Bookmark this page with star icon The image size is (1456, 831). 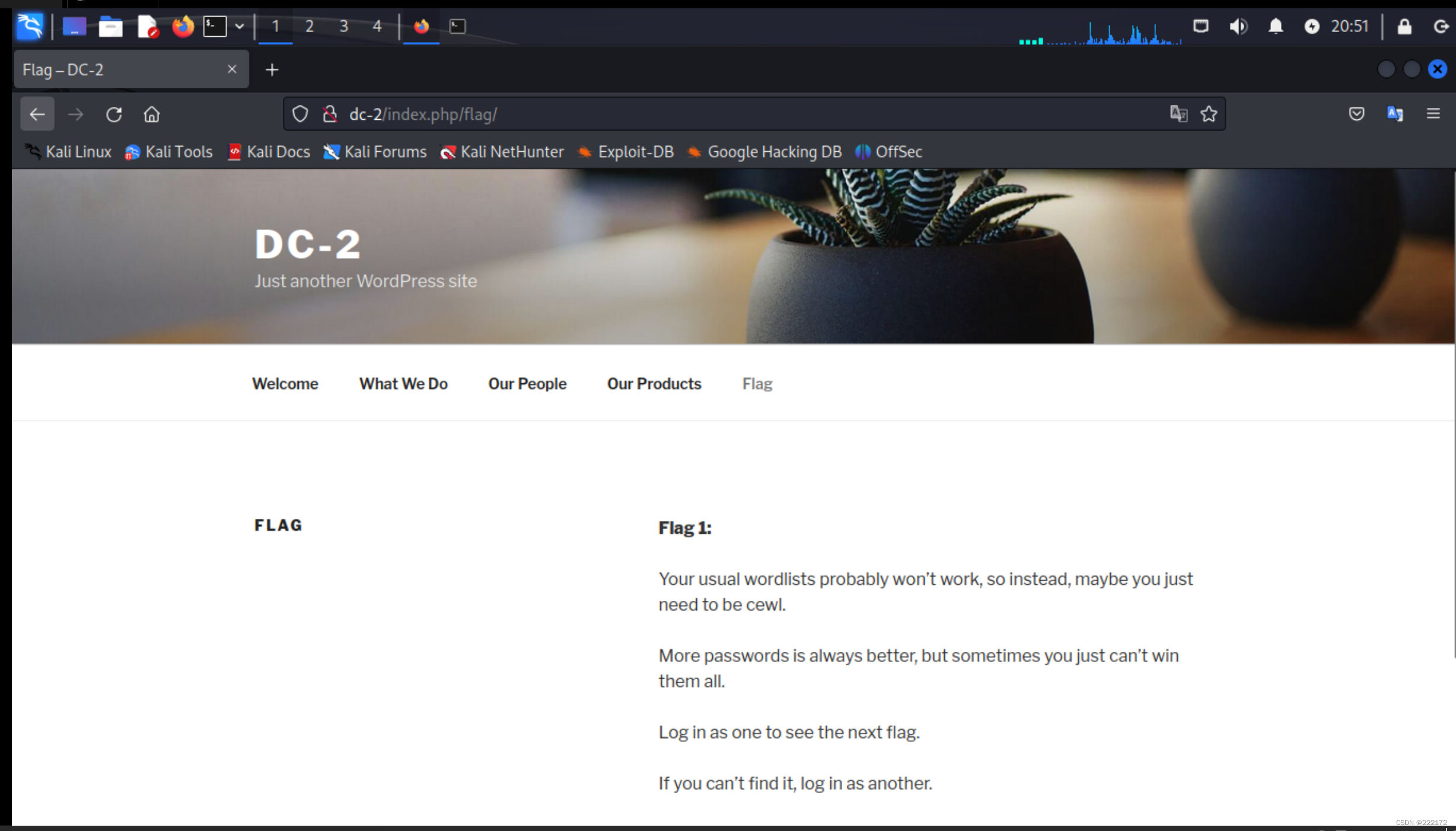[x=1209, y=114]
